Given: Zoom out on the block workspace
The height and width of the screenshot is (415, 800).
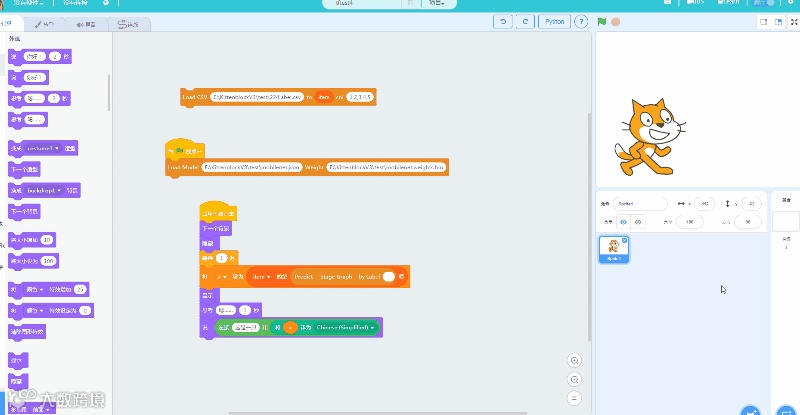Looking at the screenshot, I should [x=574, y=380].
